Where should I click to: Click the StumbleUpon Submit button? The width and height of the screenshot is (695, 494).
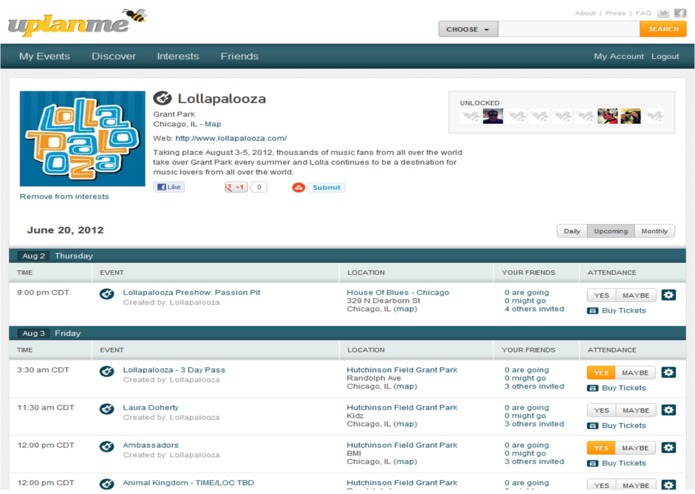[x=318, y=187]
